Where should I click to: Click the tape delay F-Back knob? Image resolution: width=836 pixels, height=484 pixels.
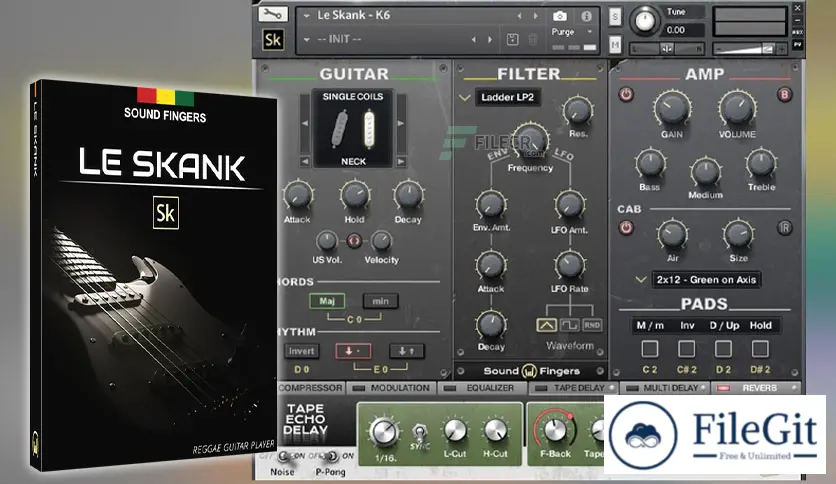click(x=555, y=430)
